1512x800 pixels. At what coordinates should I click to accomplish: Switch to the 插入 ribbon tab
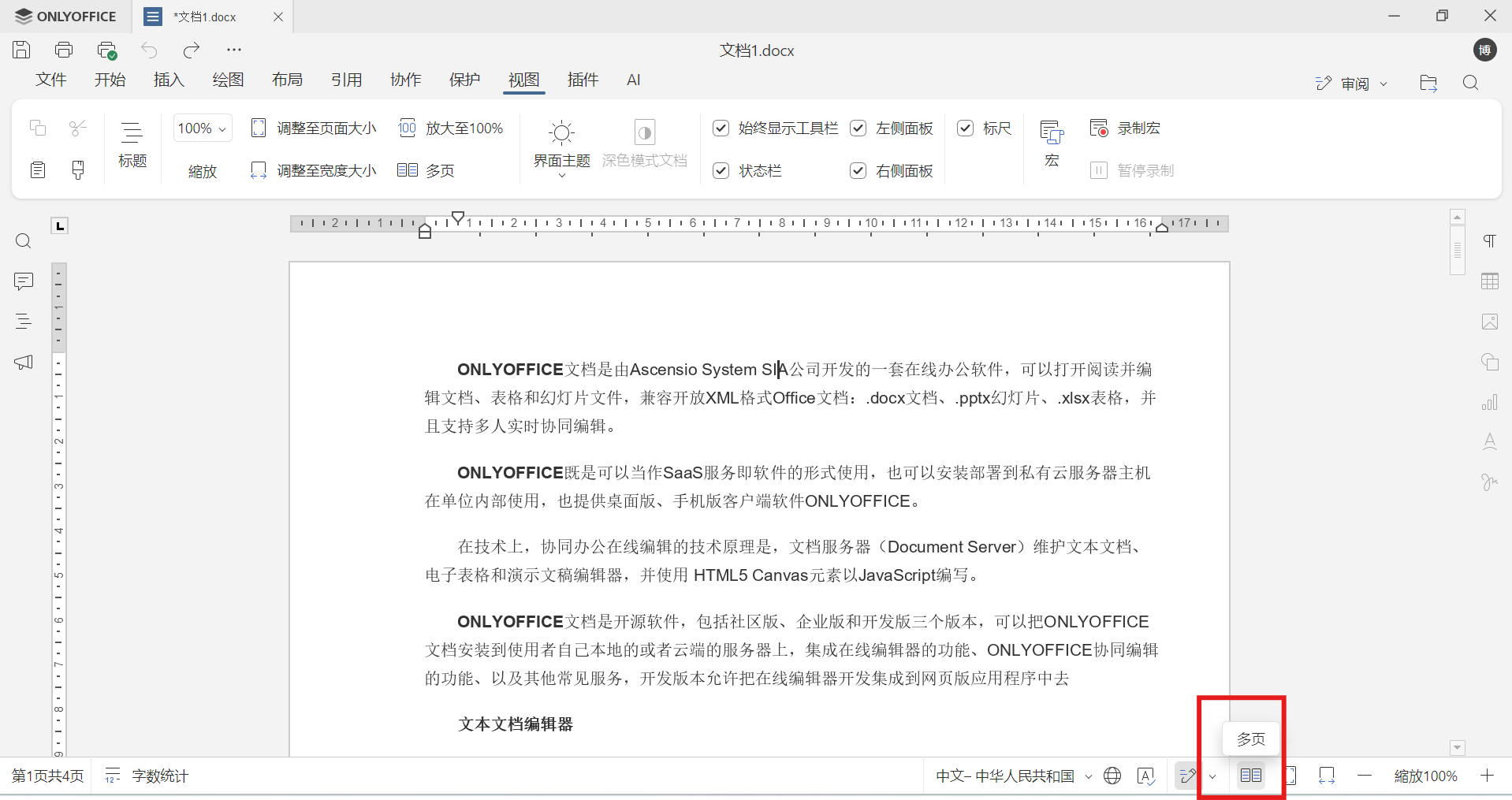(168, 80)
